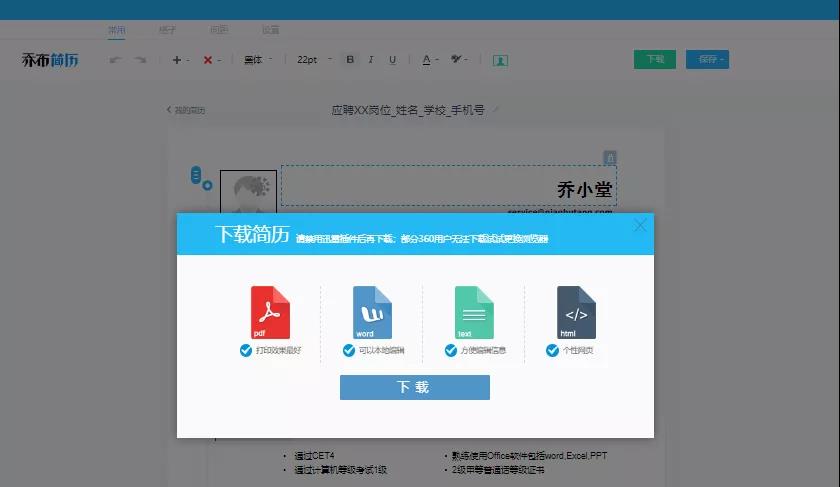Choose the HTML file format icon
Screen dimensions: 840x487
point(576,312)
